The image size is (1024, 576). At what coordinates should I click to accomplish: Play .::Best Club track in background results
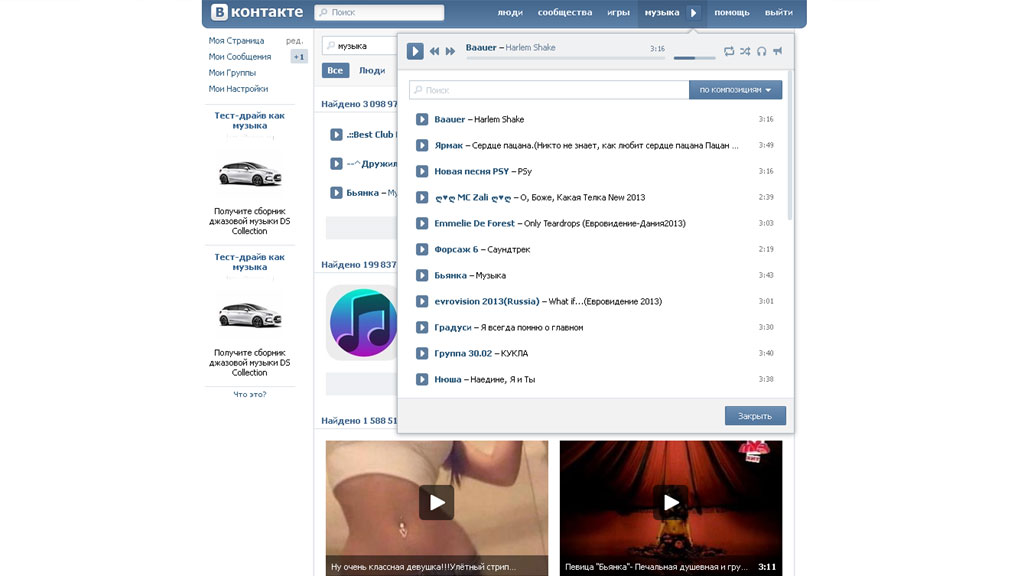(336, 135)
